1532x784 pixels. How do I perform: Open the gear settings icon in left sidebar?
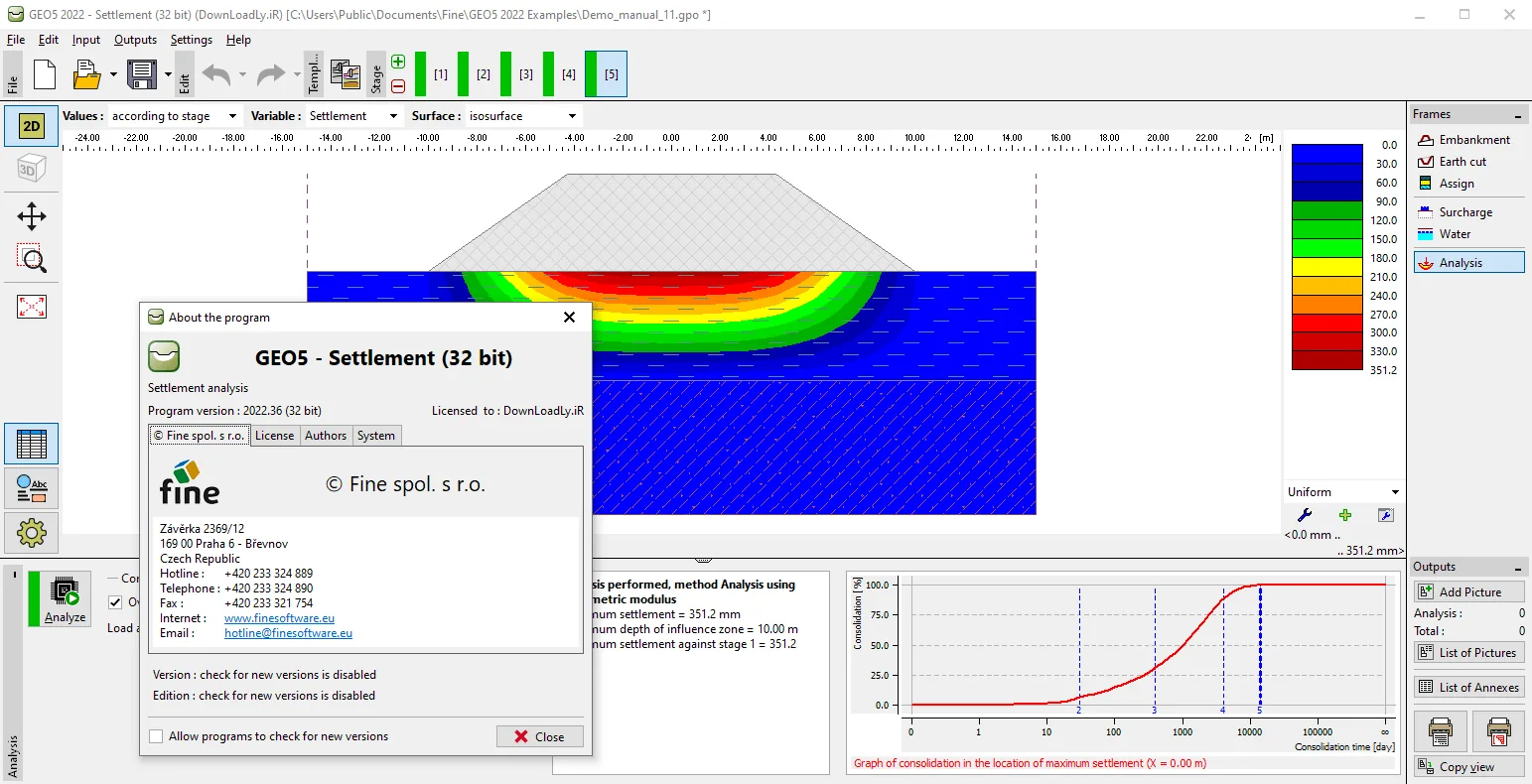click(32, 533)
